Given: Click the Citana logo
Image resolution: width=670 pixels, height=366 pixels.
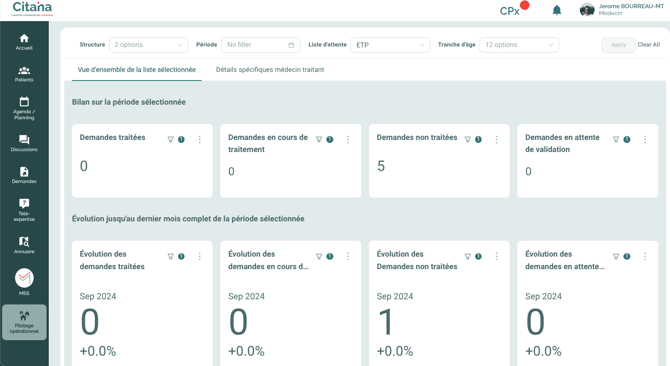Looking at the screenshot, I should click(x=32, y=9).
